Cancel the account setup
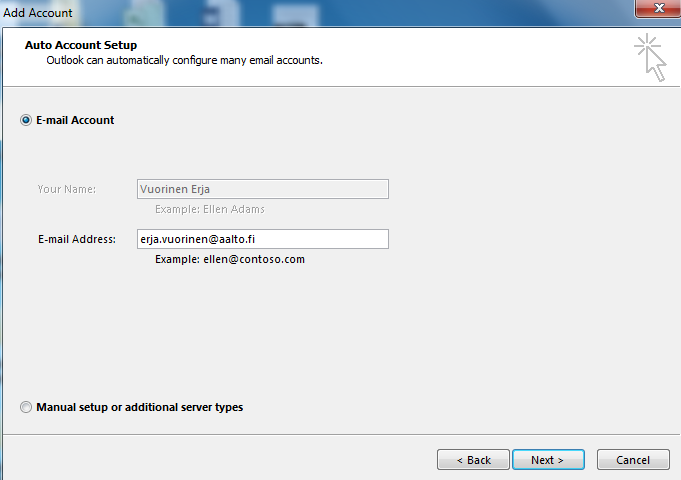This screenshot has width=681, height=480. (x=633, y=460)
